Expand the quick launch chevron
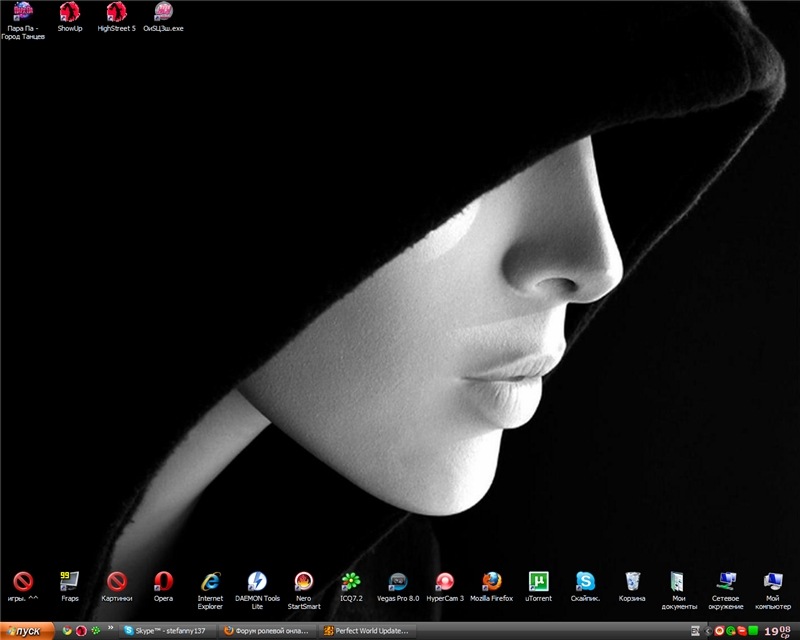The height and width of the screenshot is (640, 800). pos(109,630)
